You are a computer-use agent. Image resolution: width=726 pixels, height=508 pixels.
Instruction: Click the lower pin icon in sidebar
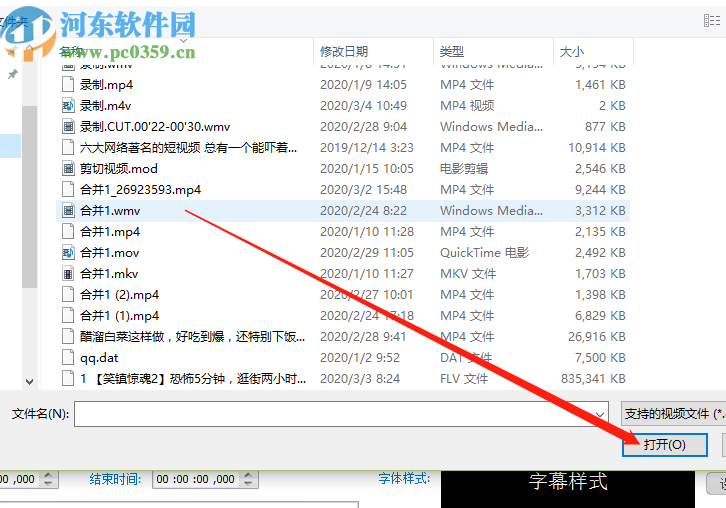point(13,74)
